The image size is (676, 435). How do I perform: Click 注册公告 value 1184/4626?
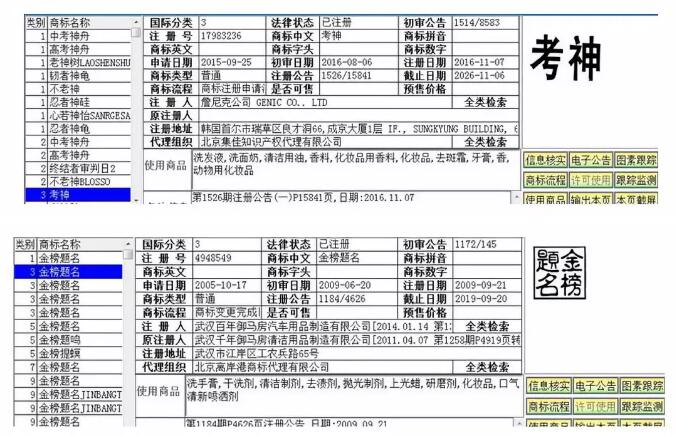click(357, 299)
